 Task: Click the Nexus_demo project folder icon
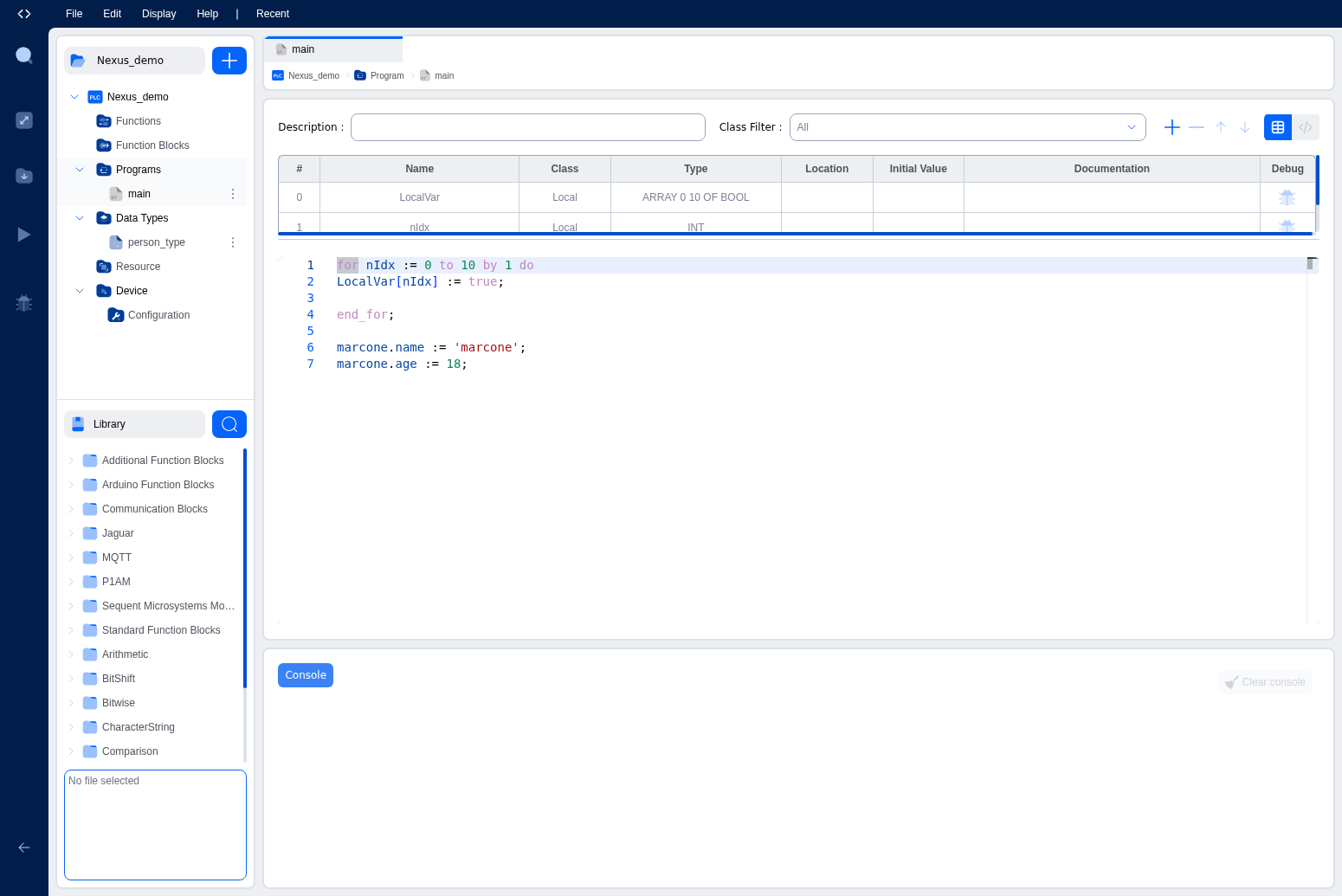pyautogui.click(x=78, y=61)
